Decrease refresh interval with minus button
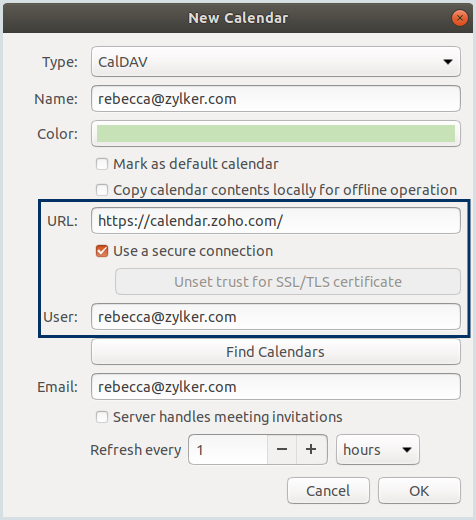Viewport: 476px width, 520px height. point(282,450)
